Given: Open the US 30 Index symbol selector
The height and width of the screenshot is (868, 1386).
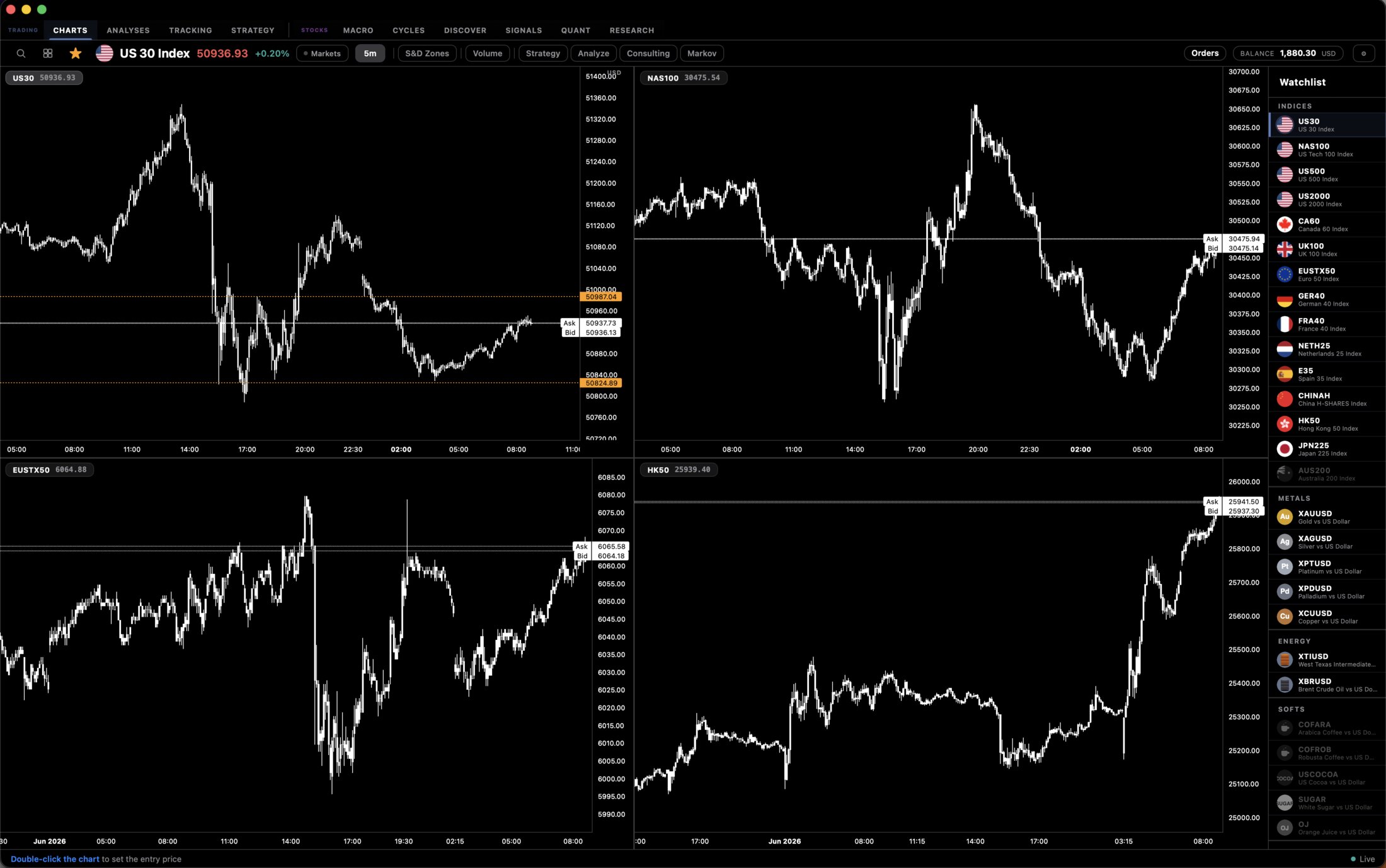Looking at the screenshot, I should [154, 54].
